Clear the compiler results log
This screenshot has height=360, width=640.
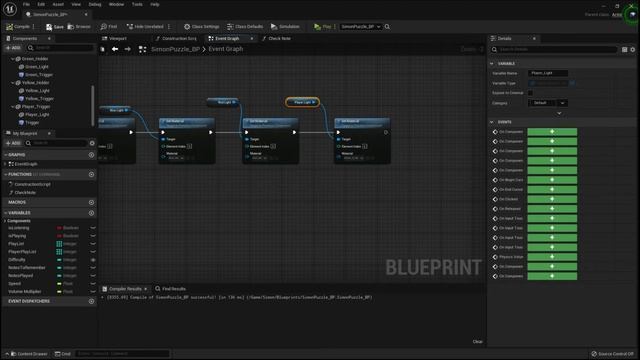[478, 342]
